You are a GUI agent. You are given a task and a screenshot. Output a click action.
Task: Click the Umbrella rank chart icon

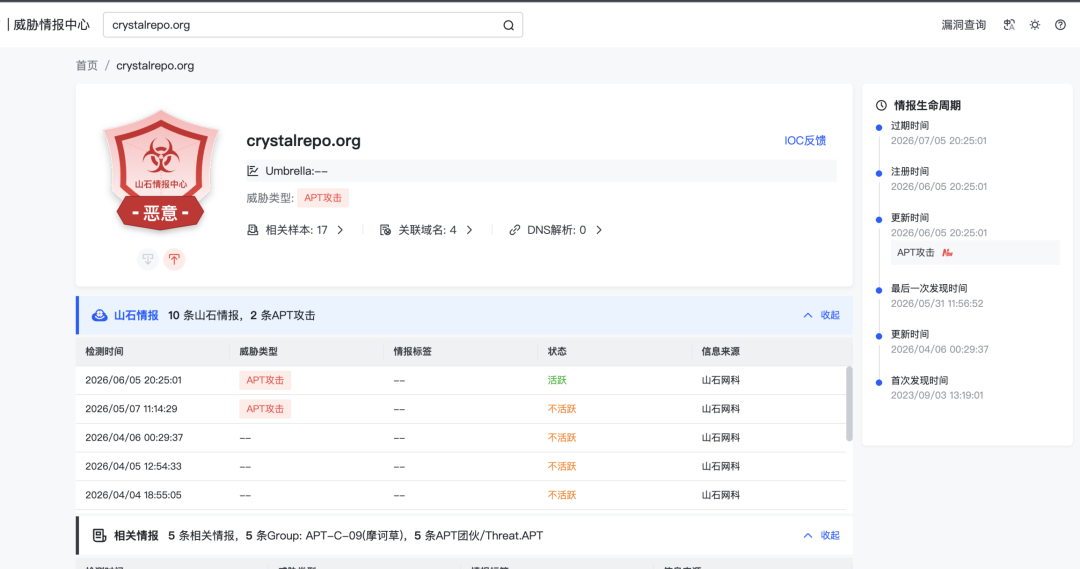tap(253, 171)
